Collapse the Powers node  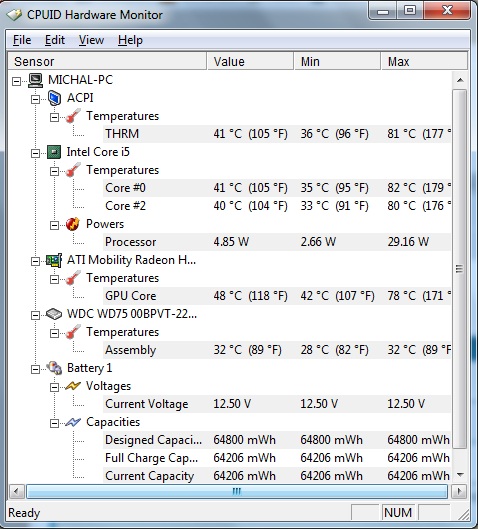pos(54,225)
